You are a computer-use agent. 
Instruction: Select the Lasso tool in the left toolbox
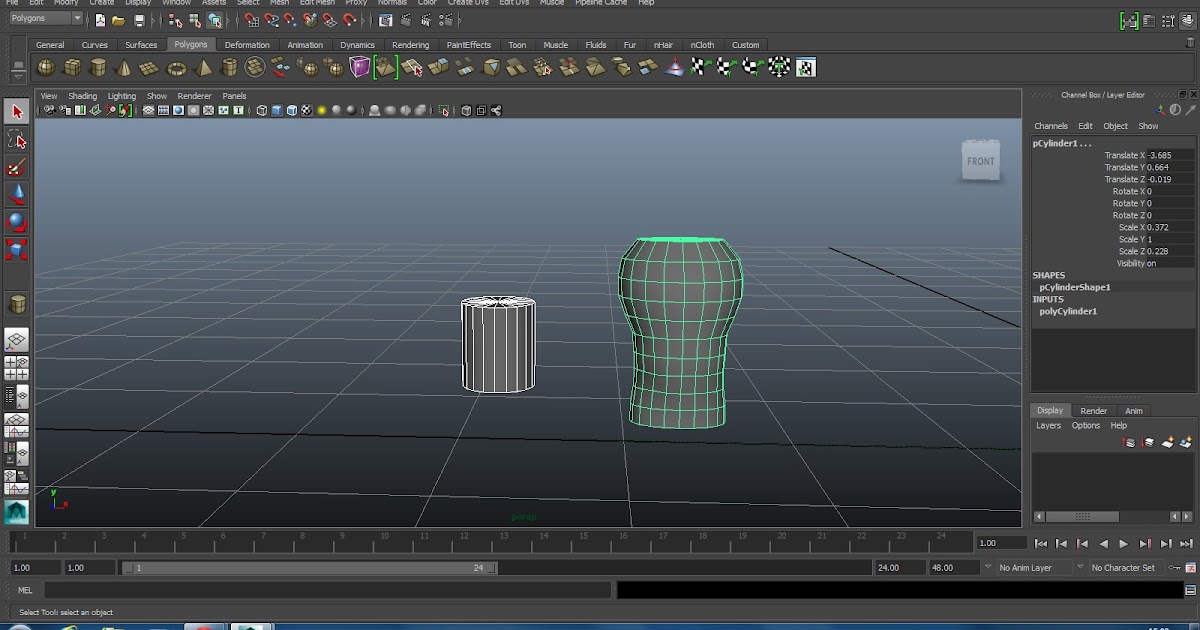click(17, 140)
